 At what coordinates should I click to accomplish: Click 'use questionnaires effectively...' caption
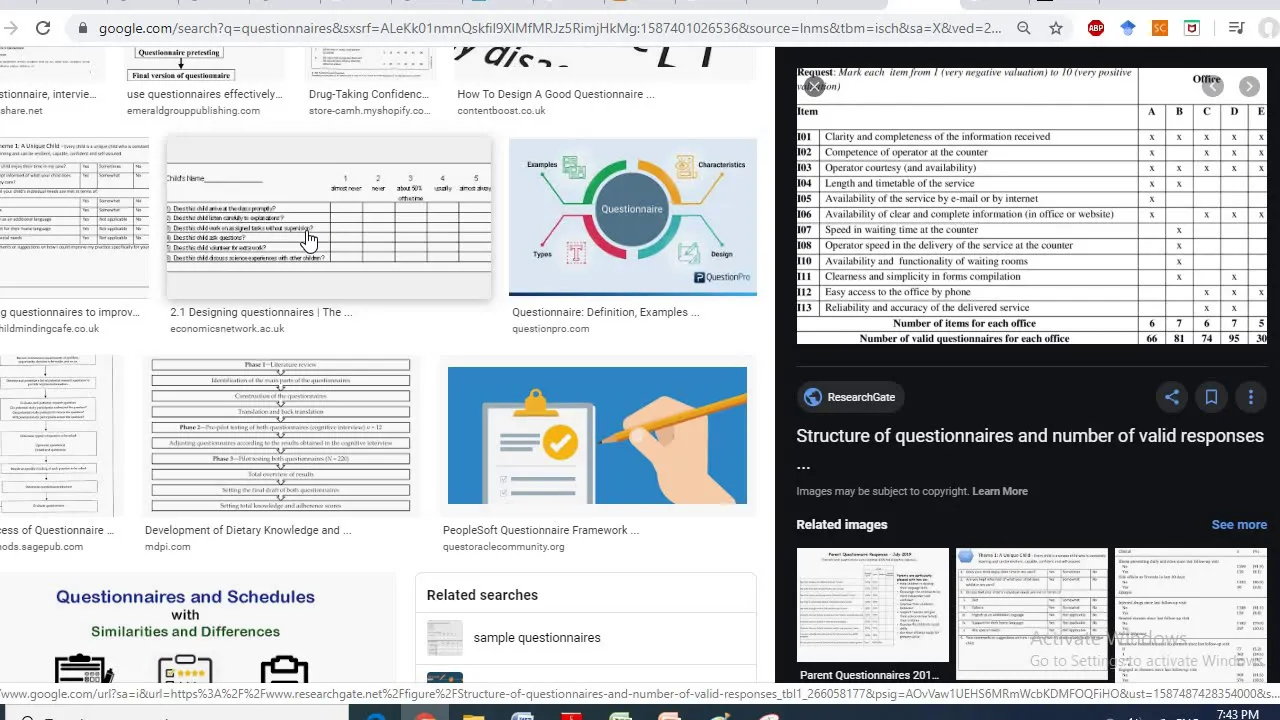(x=204, y=94)
